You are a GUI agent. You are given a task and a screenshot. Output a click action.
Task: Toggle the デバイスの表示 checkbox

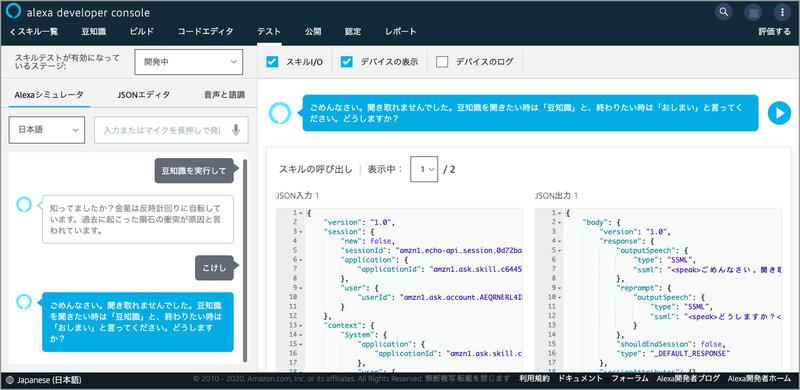[x=347, y=62]
